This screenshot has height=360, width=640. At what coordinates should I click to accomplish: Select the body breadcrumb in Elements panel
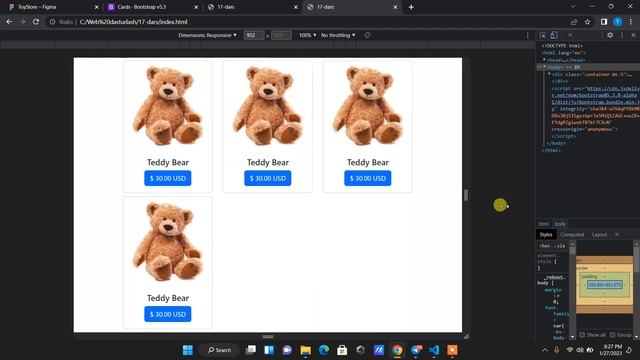coord(560,224)
